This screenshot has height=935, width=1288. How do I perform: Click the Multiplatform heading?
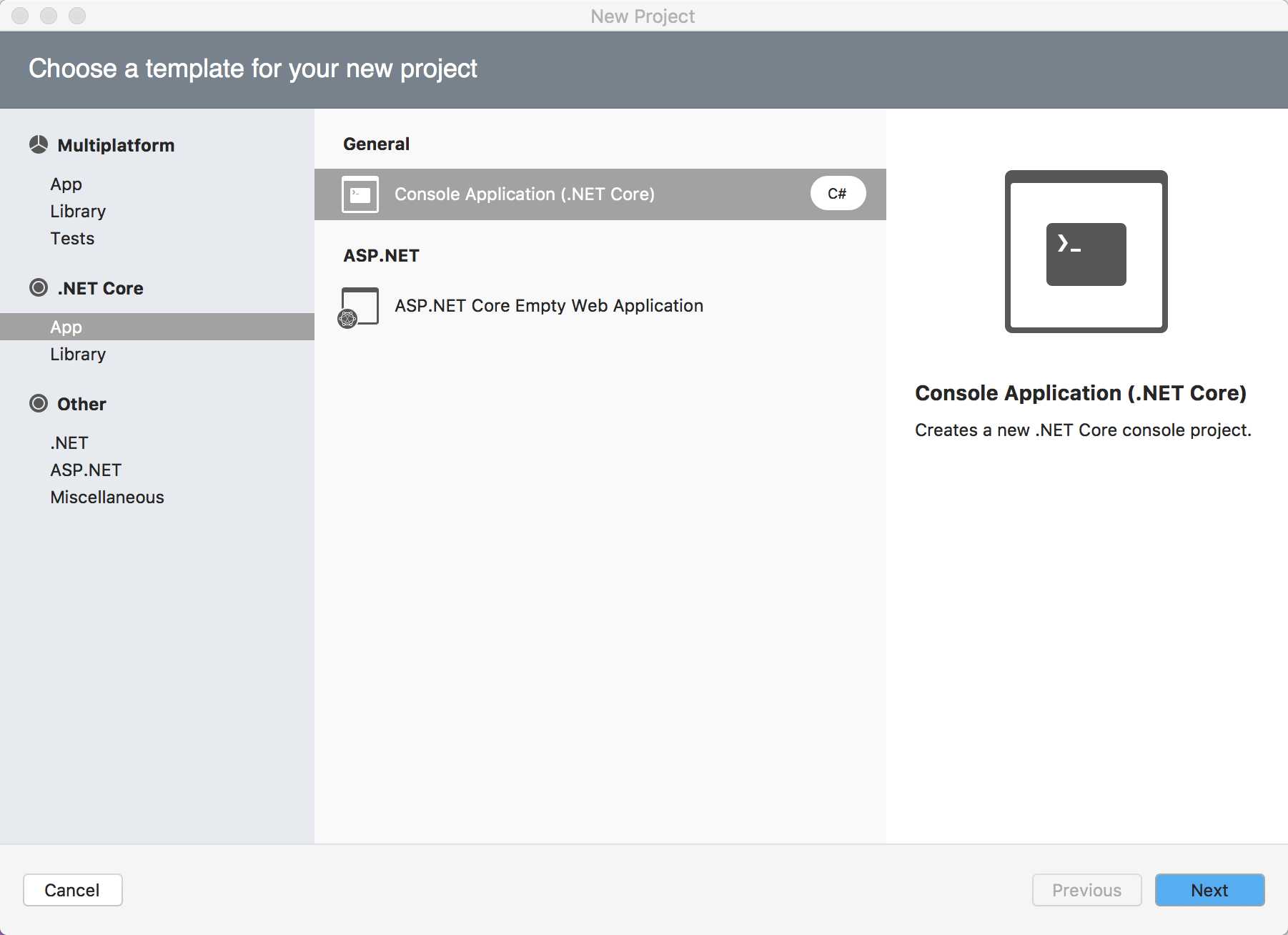[116, 145]
